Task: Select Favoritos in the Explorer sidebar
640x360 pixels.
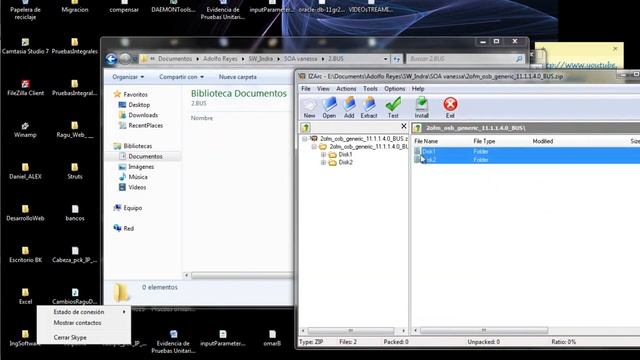Action: 135,94
